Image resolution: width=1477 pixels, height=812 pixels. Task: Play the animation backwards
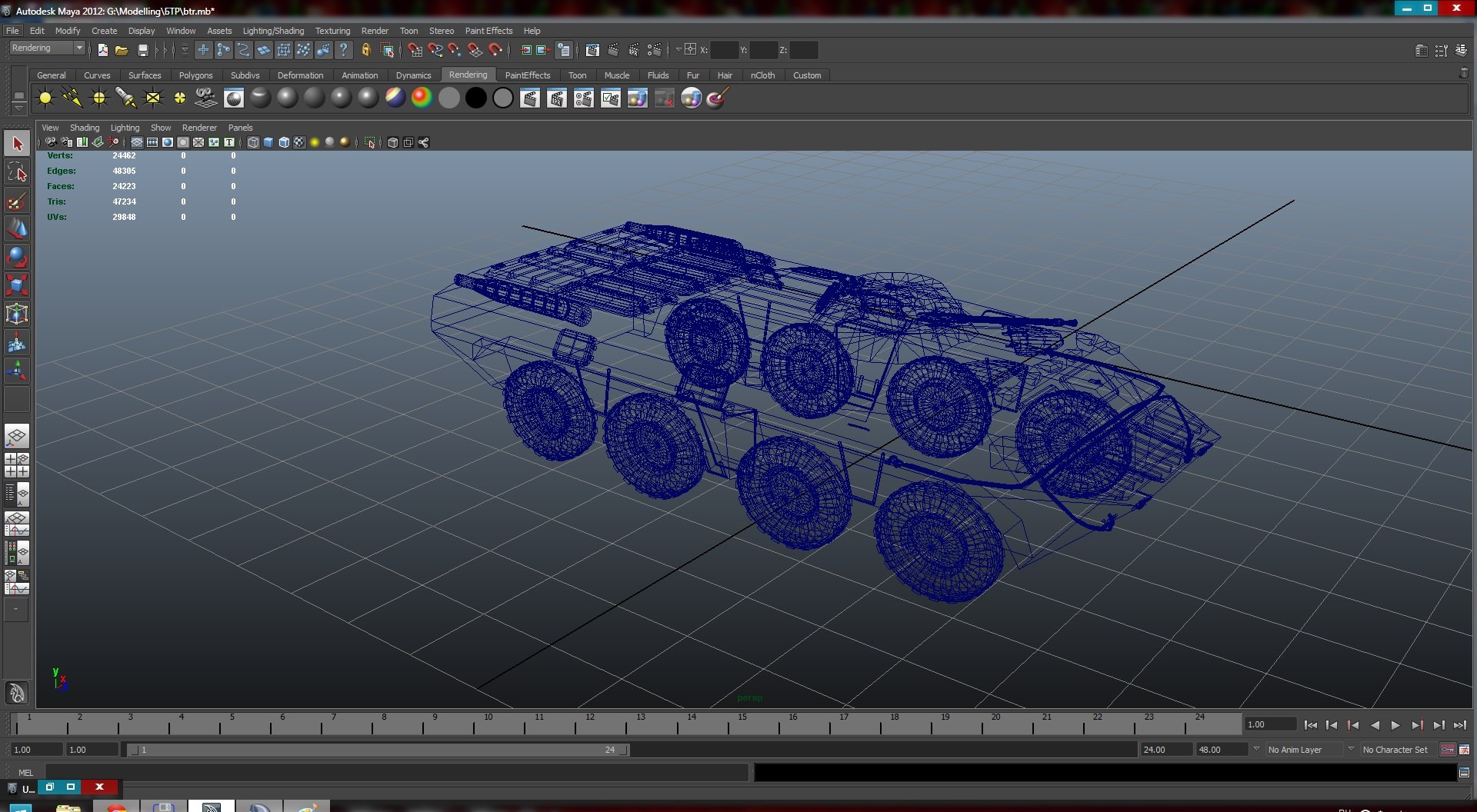click(x=1375, y=725)
